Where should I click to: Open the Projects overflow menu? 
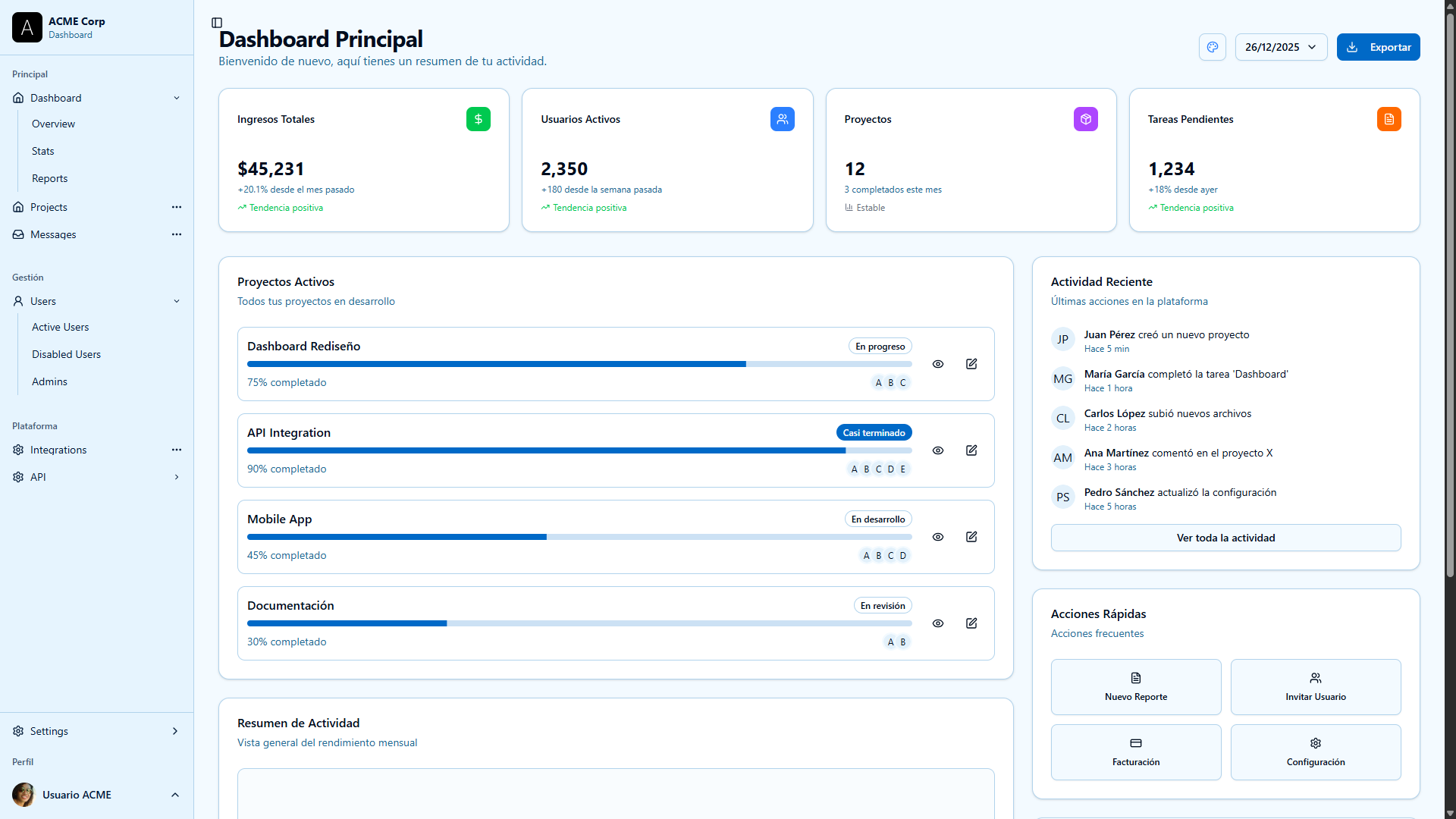click(x=177, y=207)
